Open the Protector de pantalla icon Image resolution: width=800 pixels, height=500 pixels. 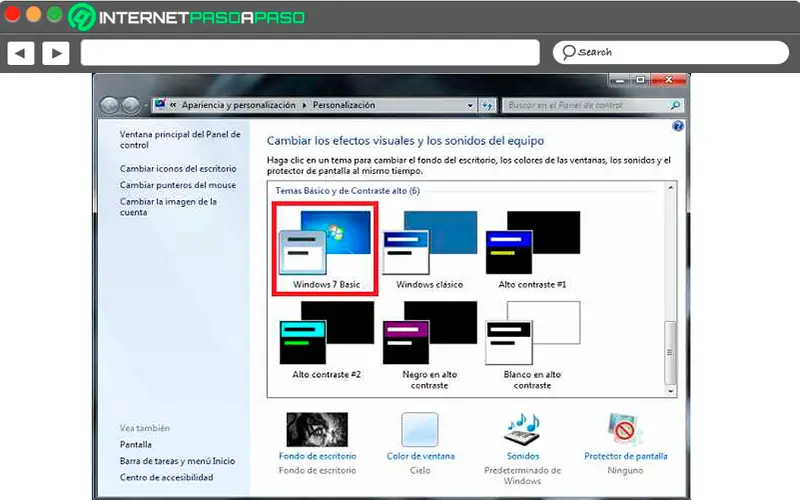click(x=625, y=430)
